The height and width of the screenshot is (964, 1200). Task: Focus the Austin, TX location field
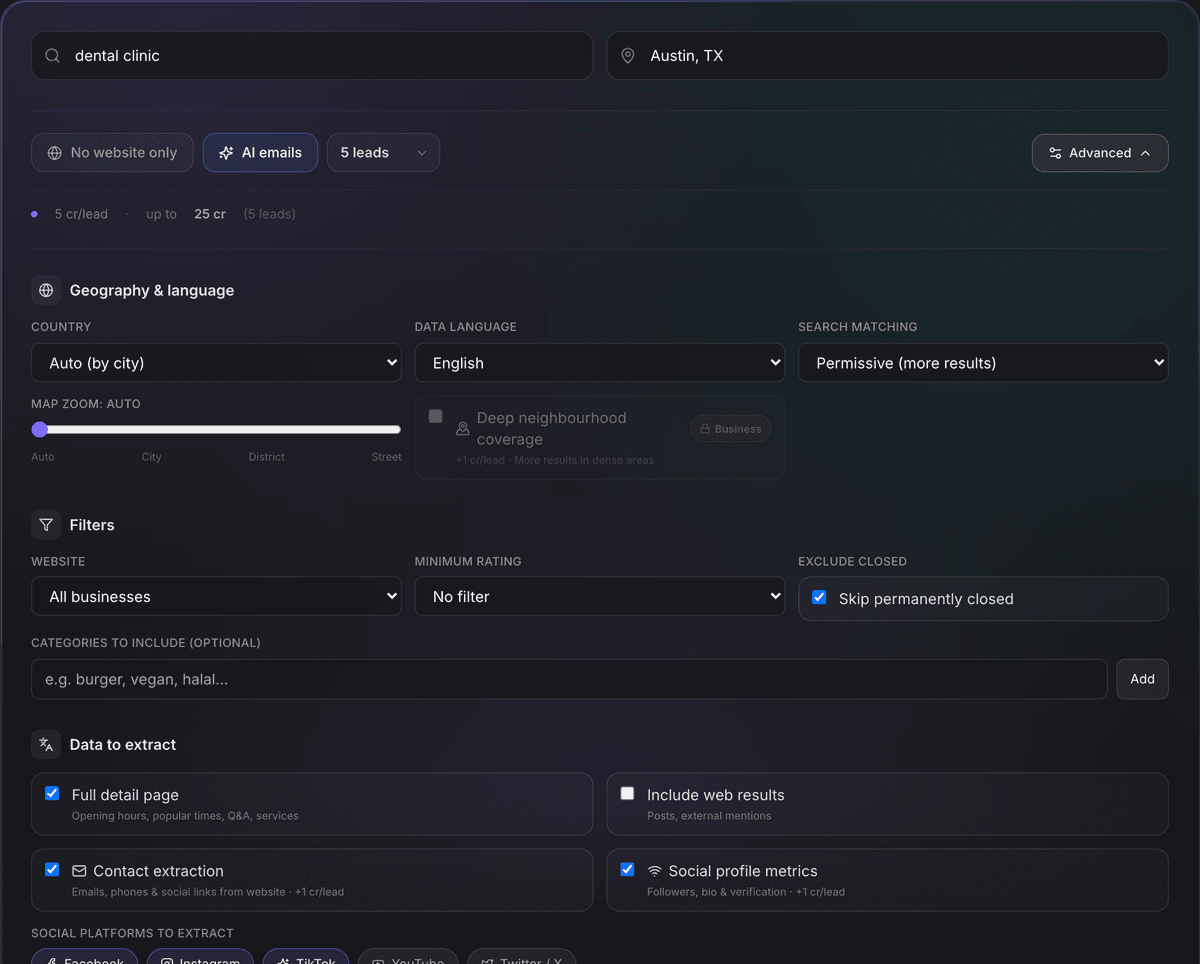tap(888, 56)
